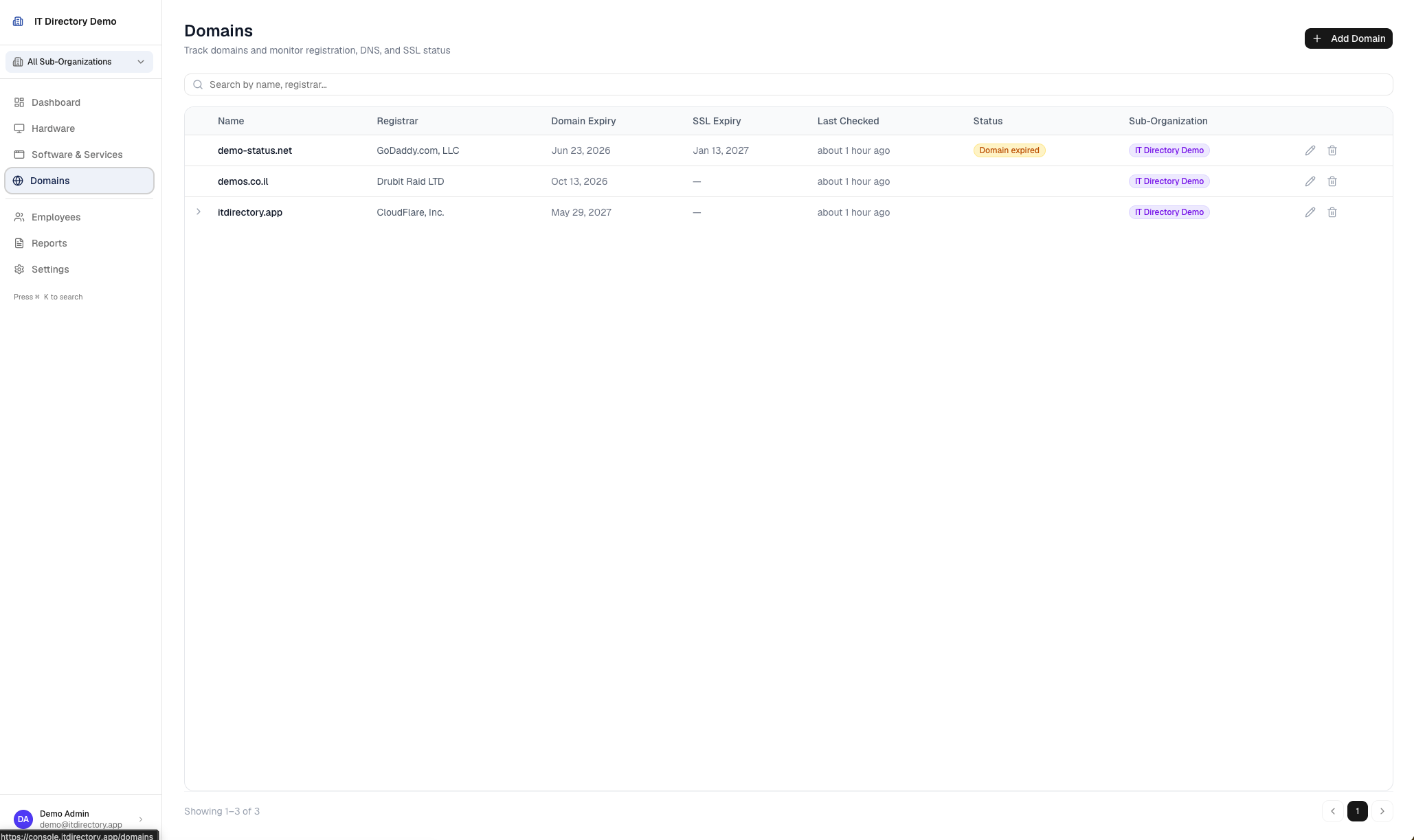Click the Showing 1–3 of 3 text
The image size is (1414, 840).
coord(222,811)
